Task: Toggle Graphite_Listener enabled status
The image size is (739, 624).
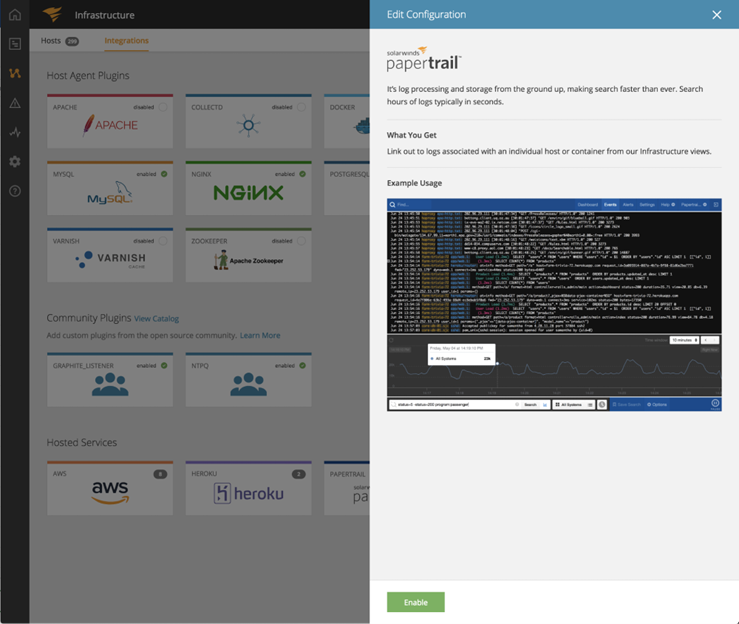Action: [x=164, y=365]
